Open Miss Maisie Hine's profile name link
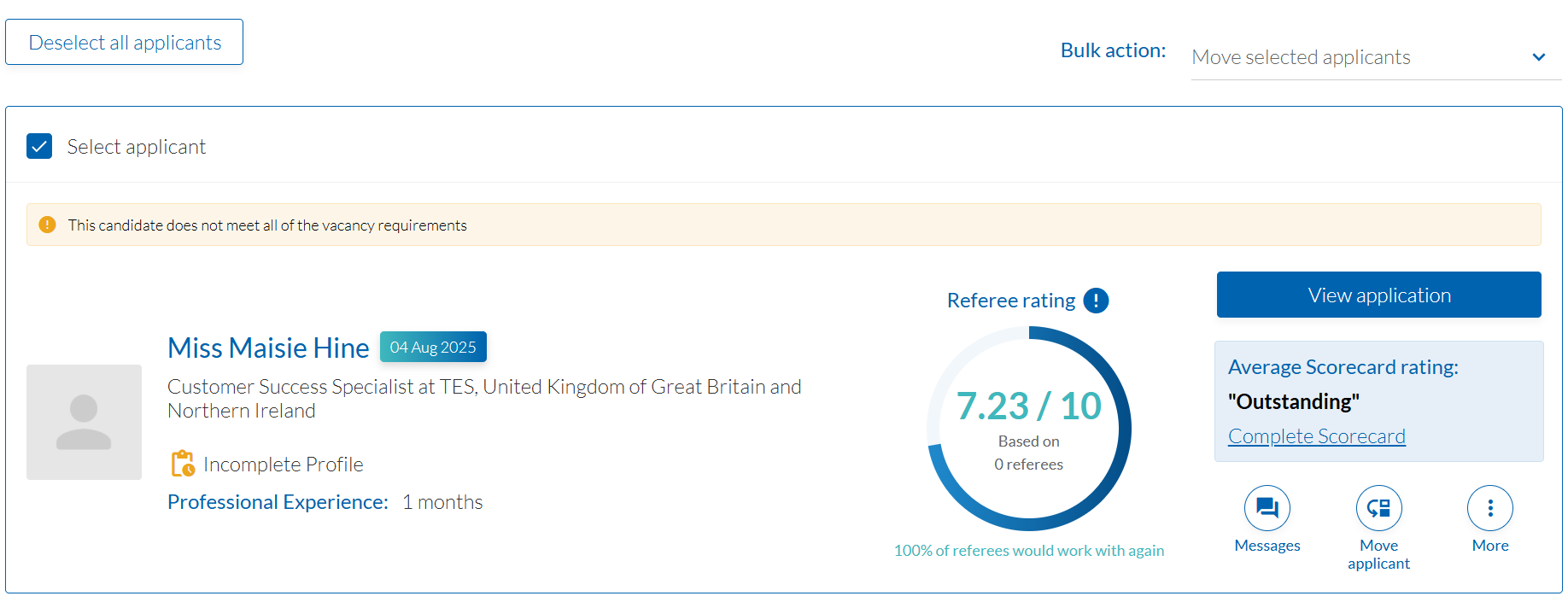The image size is (1568, 602). click(268, 348)
